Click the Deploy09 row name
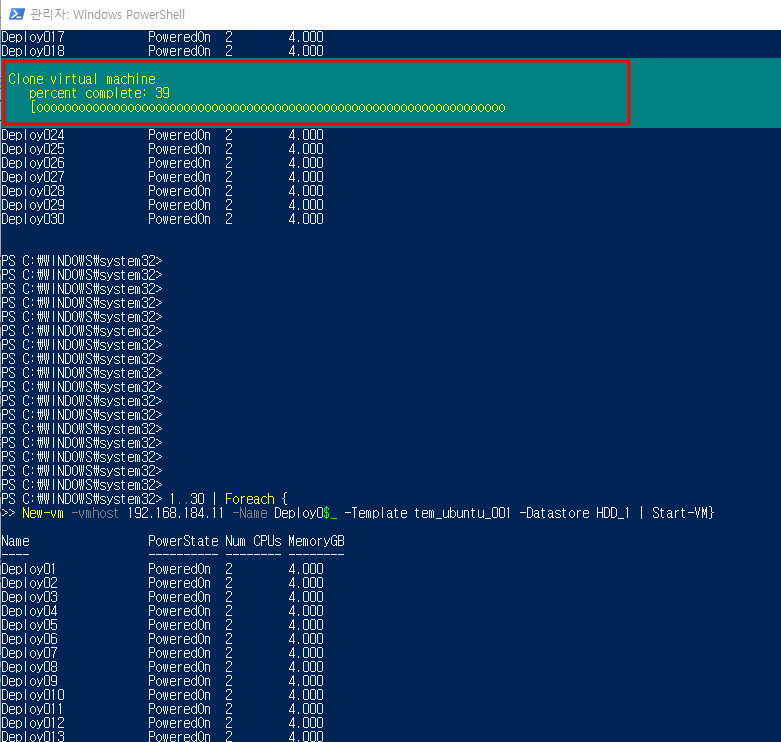 click(29, 681)
